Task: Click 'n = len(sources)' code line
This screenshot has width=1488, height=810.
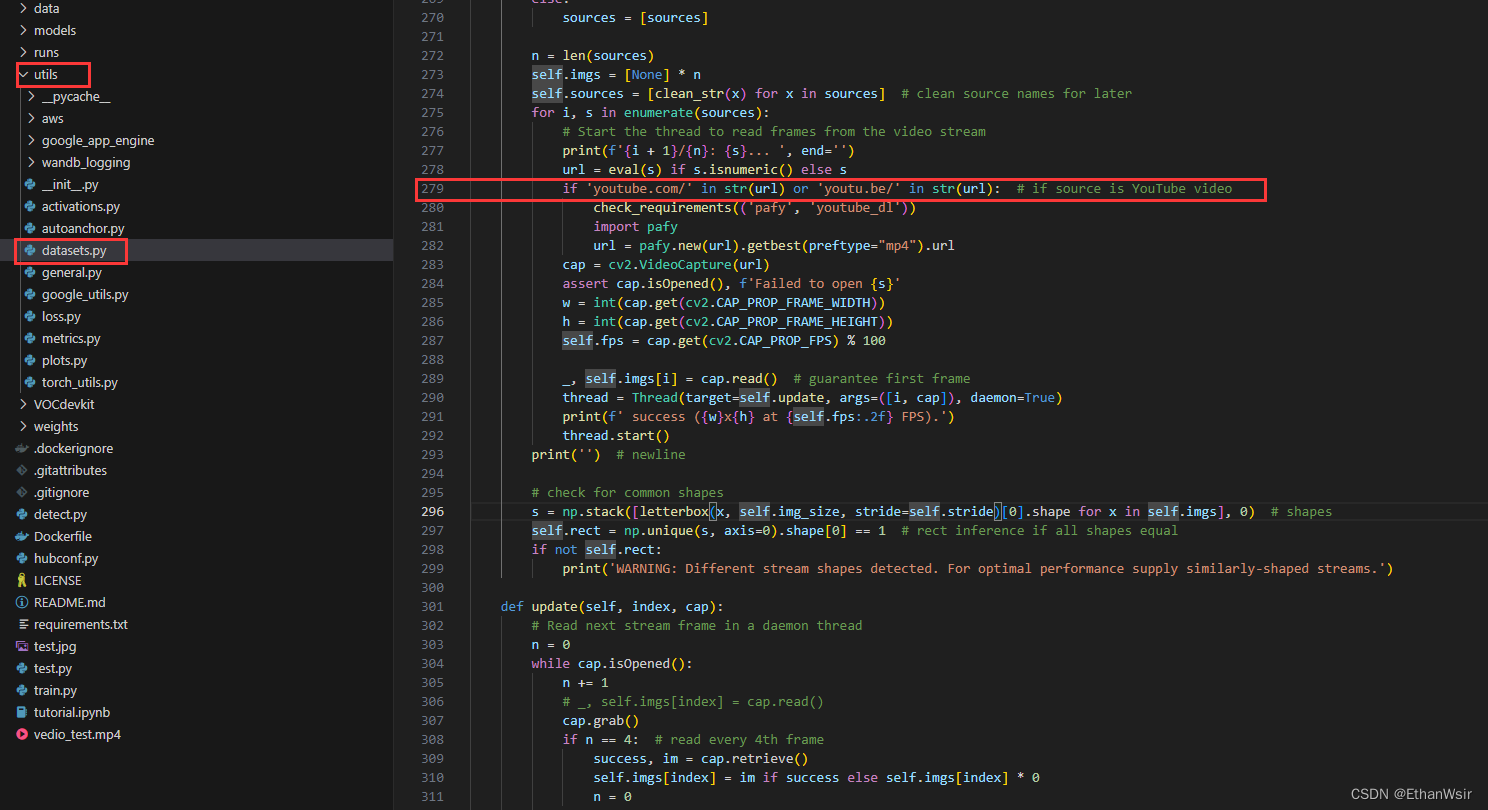Action: [593, 55]
